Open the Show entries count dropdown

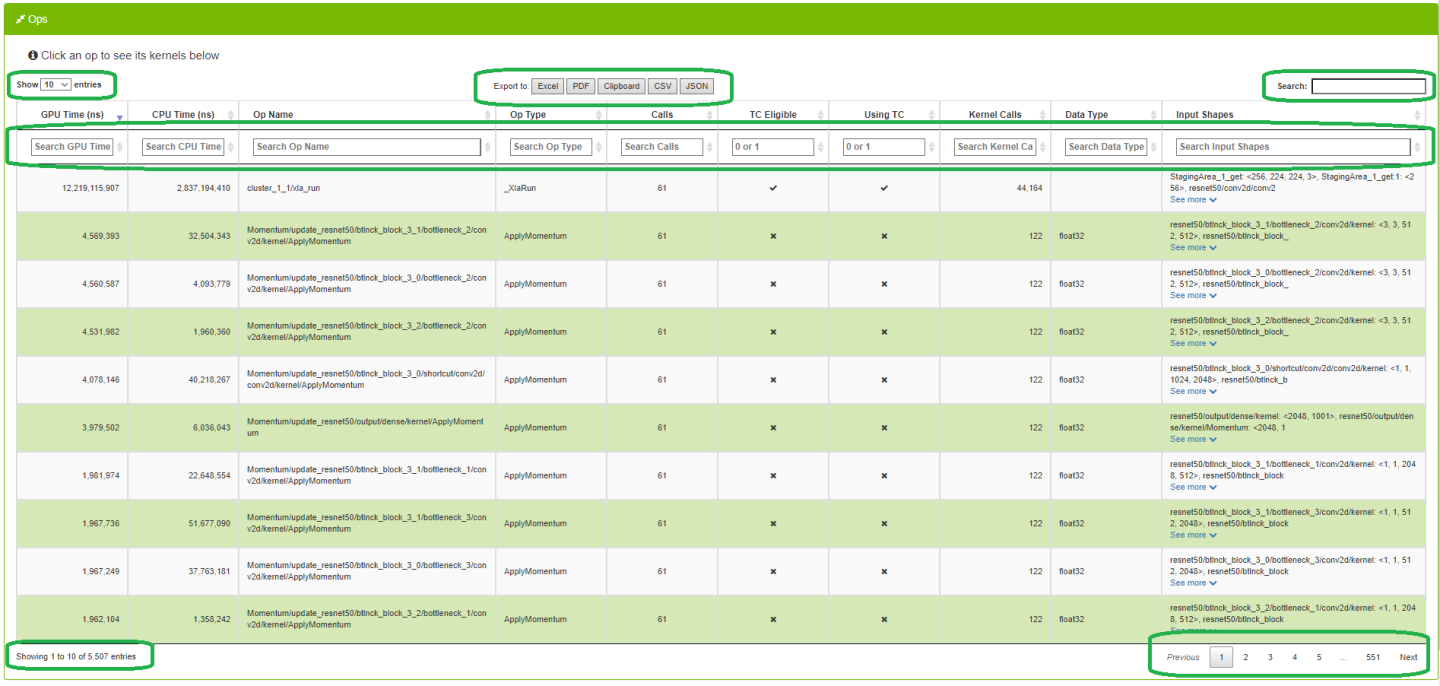coord(56,85)
